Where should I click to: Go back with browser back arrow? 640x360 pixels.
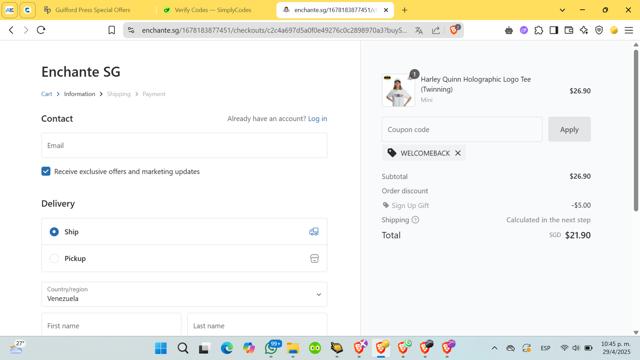click(11, 30)
